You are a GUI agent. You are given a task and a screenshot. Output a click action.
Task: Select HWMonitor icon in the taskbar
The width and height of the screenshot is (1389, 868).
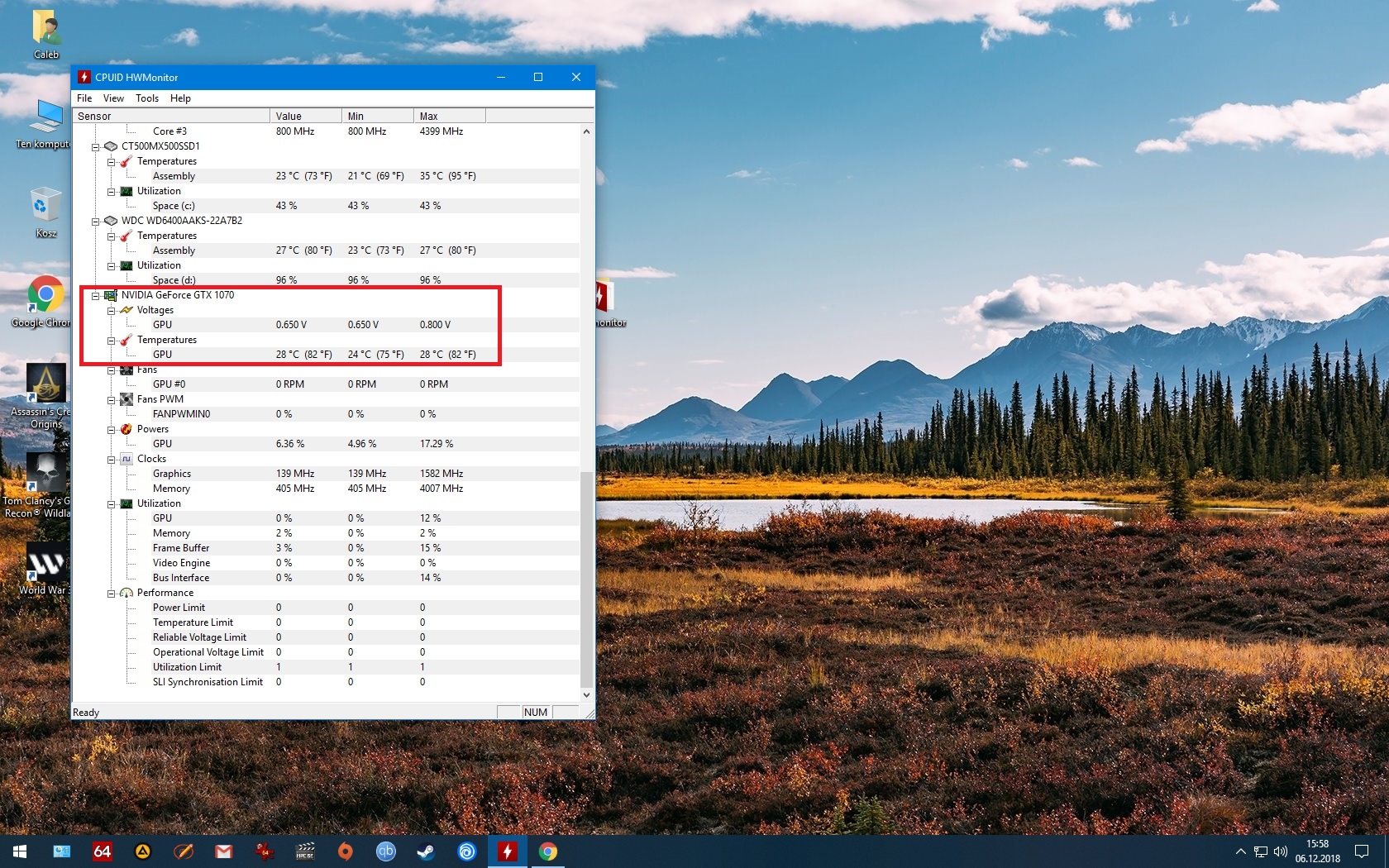[x=507, y=851]
